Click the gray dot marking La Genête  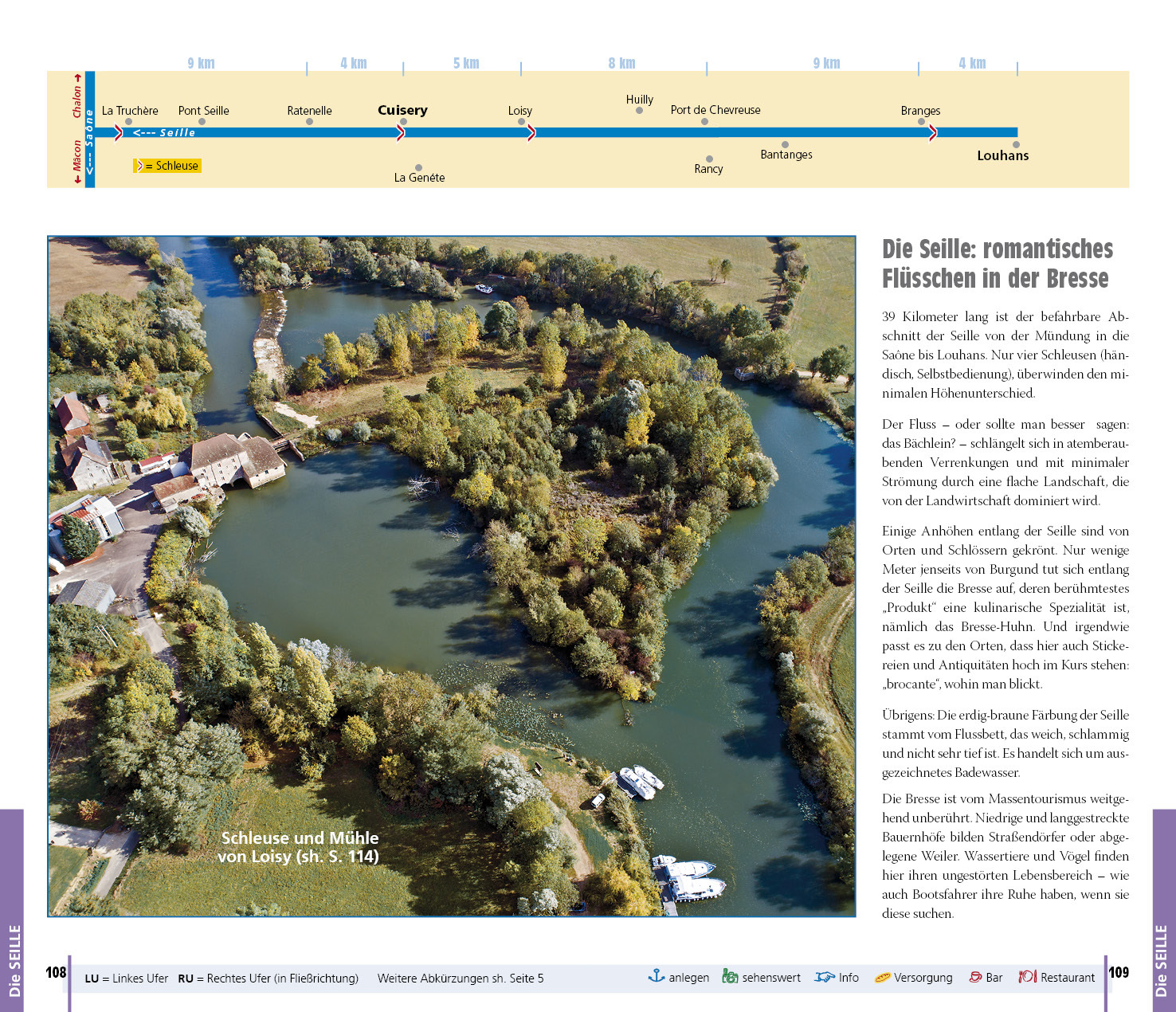(x=418, y=167)
